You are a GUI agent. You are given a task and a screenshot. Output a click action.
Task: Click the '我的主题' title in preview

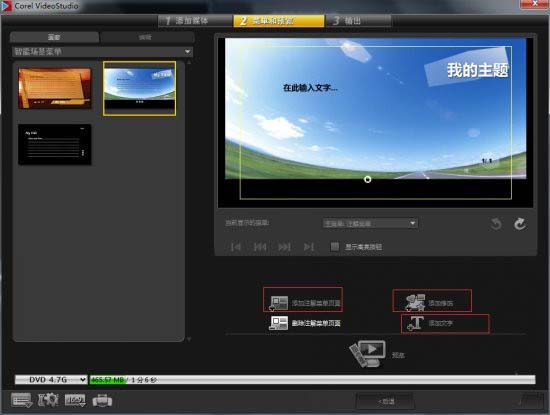(477, 70)
